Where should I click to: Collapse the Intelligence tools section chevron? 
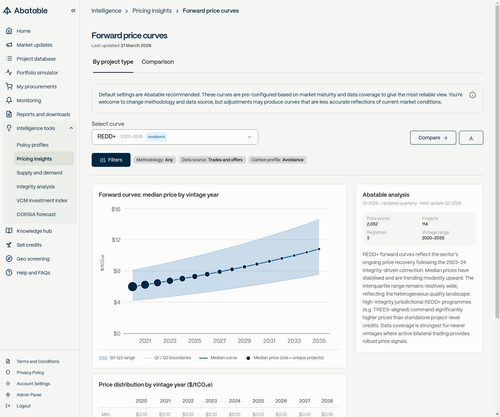71,128
